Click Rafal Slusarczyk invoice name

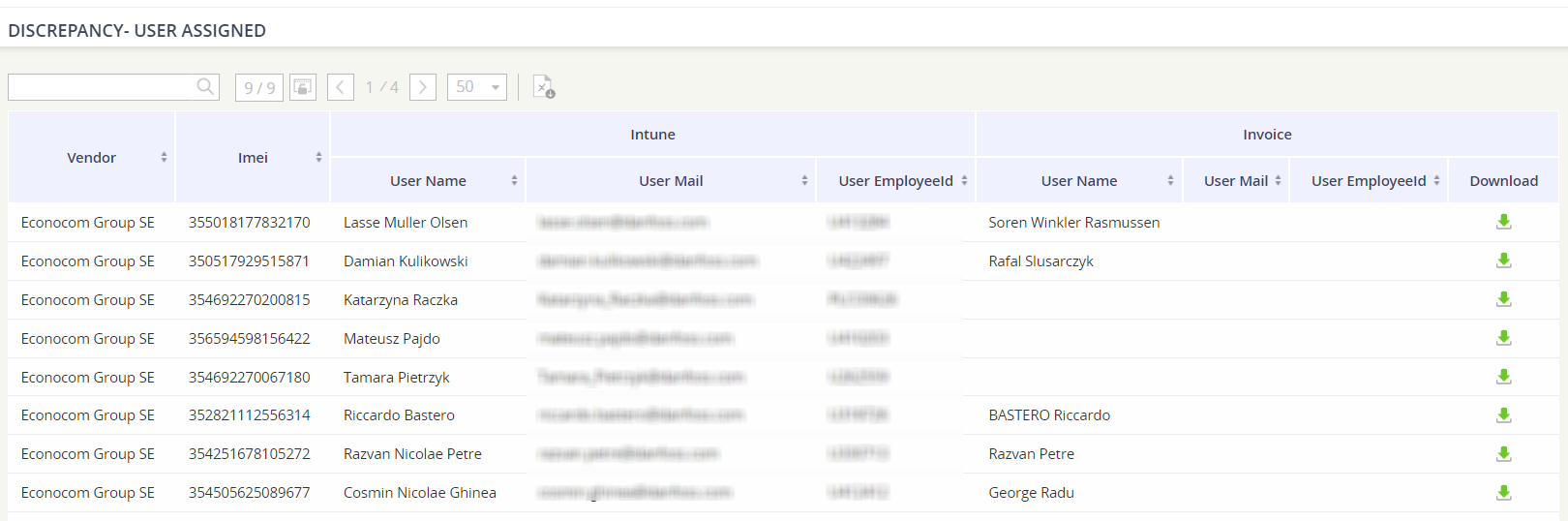[1041, 261]
